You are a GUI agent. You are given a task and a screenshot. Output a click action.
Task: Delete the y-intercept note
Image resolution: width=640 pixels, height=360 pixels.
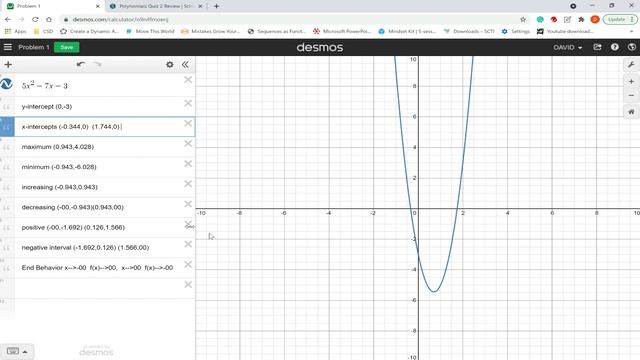click(x=188, y=103)
